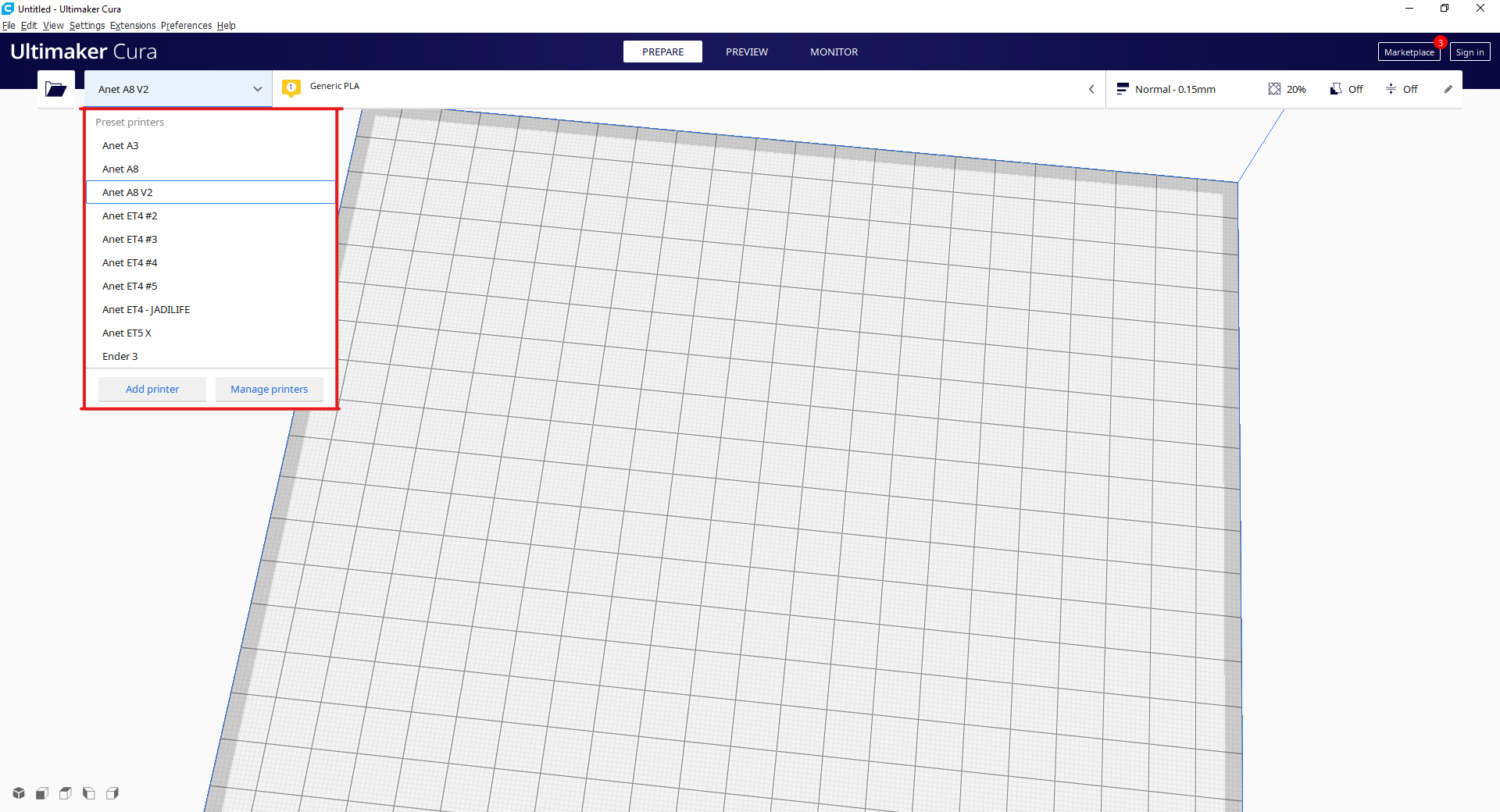The image size is (1500, 812).
Task: Click the Sign in button
Action: point(1470,52)
